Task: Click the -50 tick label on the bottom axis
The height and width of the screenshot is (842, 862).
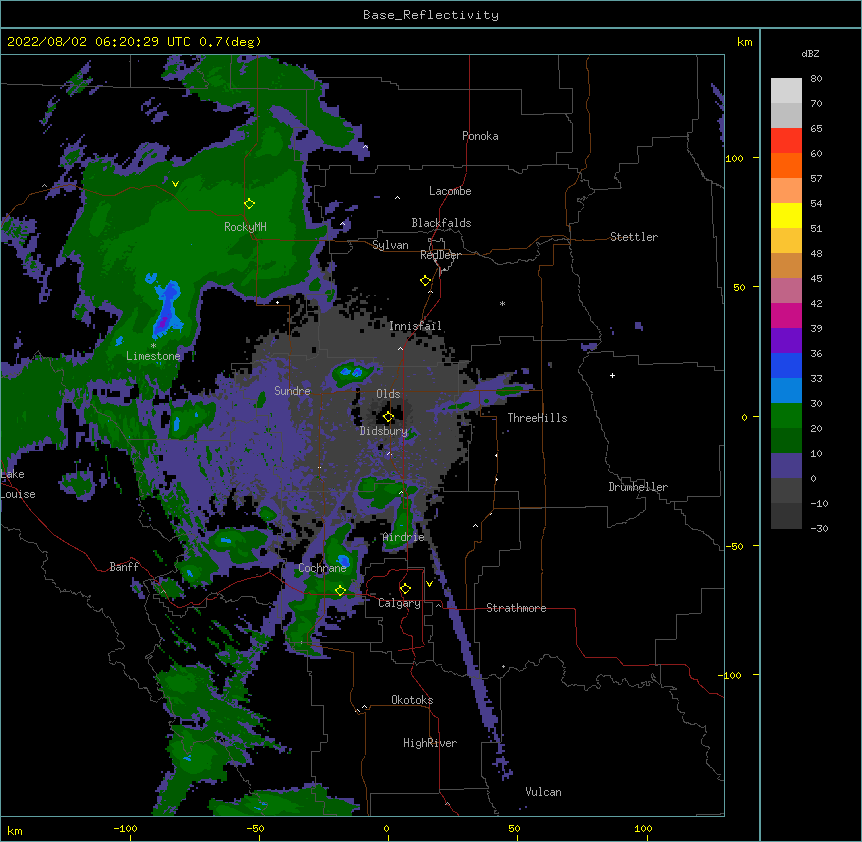Action: [255, 829]
